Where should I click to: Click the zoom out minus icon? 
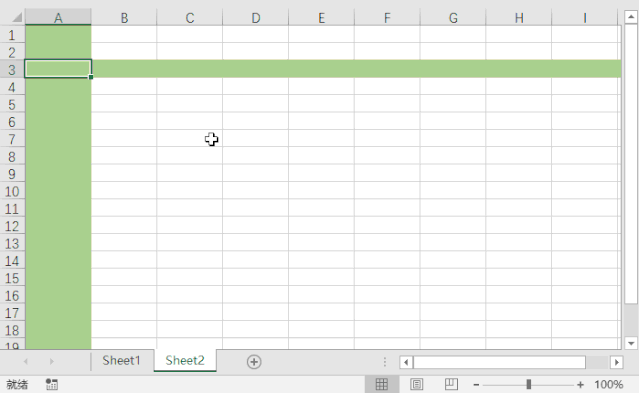(x=476, y=384)
